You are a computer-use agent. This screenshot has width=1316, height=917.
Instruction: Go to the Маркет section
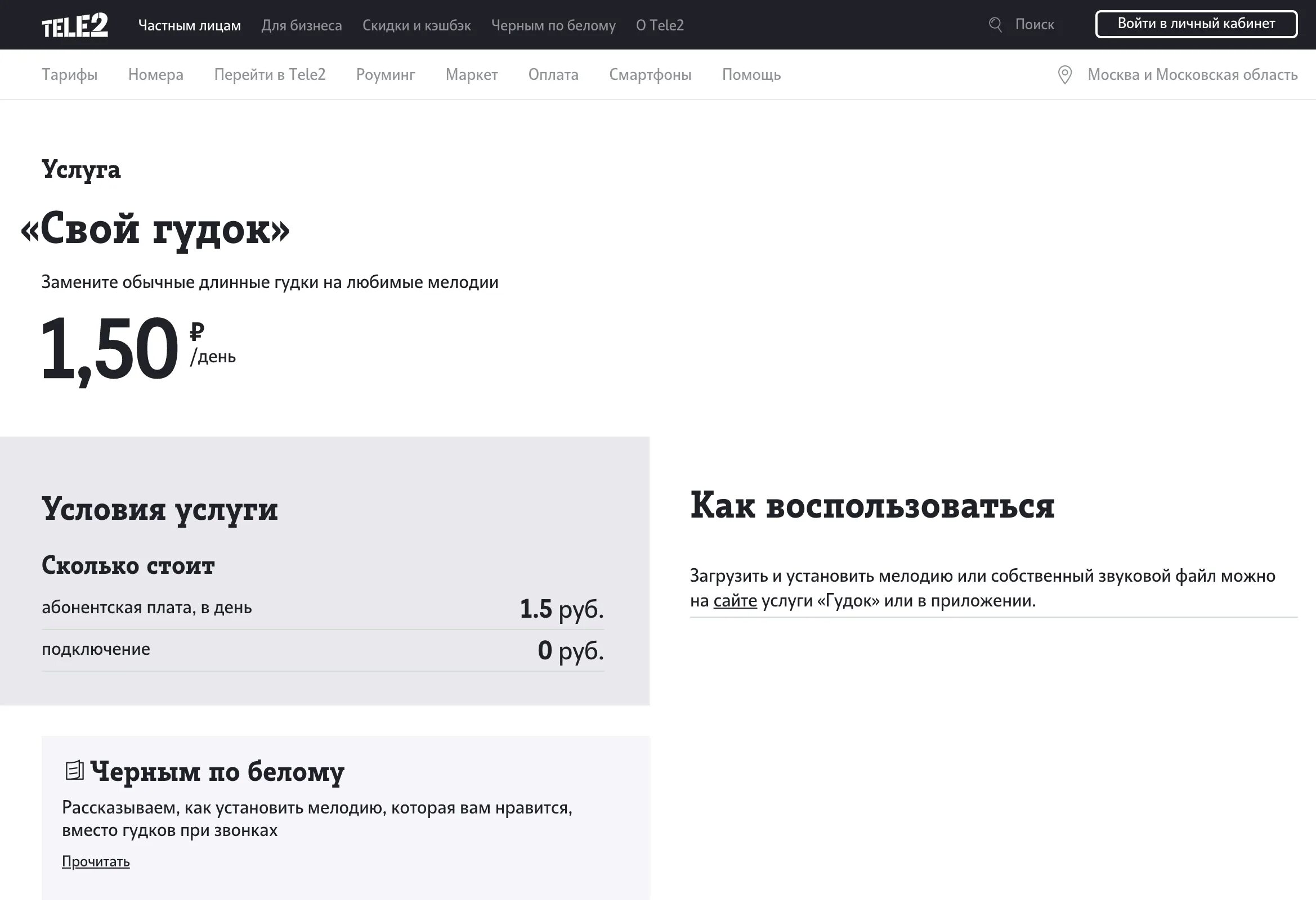click(472, 74)
